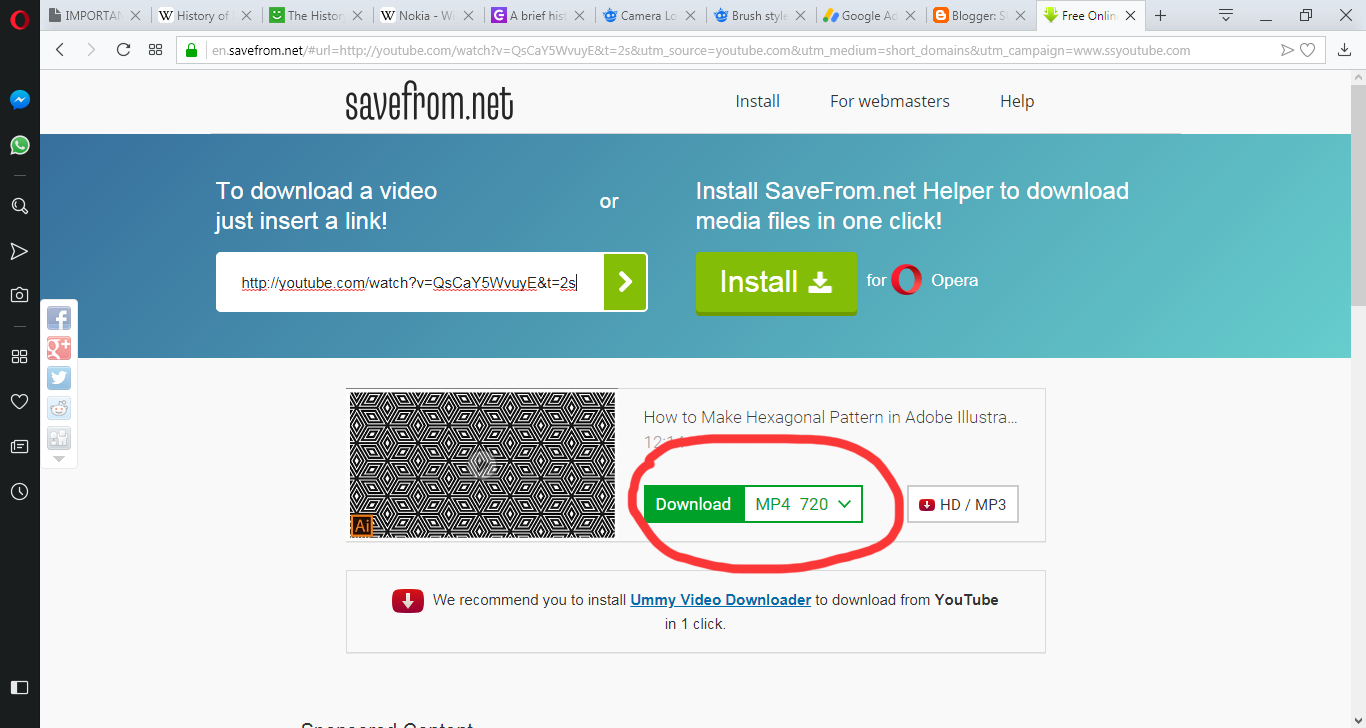Switch to the Blogger tab
The image size is (1366, 728).
[x=982, y=16]
